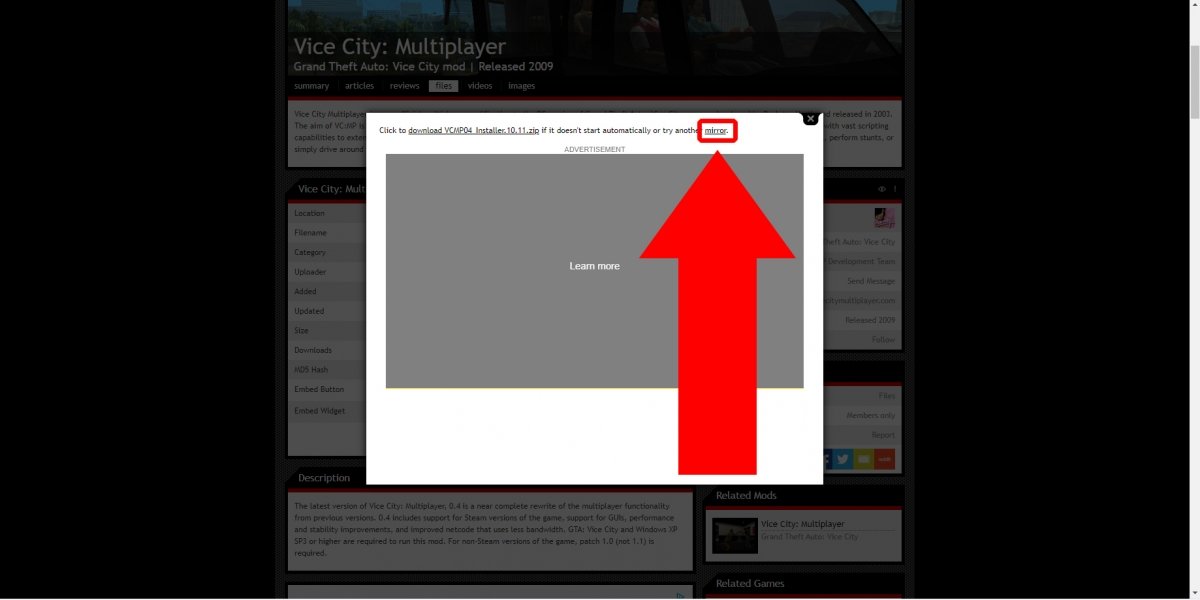Screen dimensions: 1200x600
Task: Click Released 2009 in profile panel
Action: (x=870, y=320)
